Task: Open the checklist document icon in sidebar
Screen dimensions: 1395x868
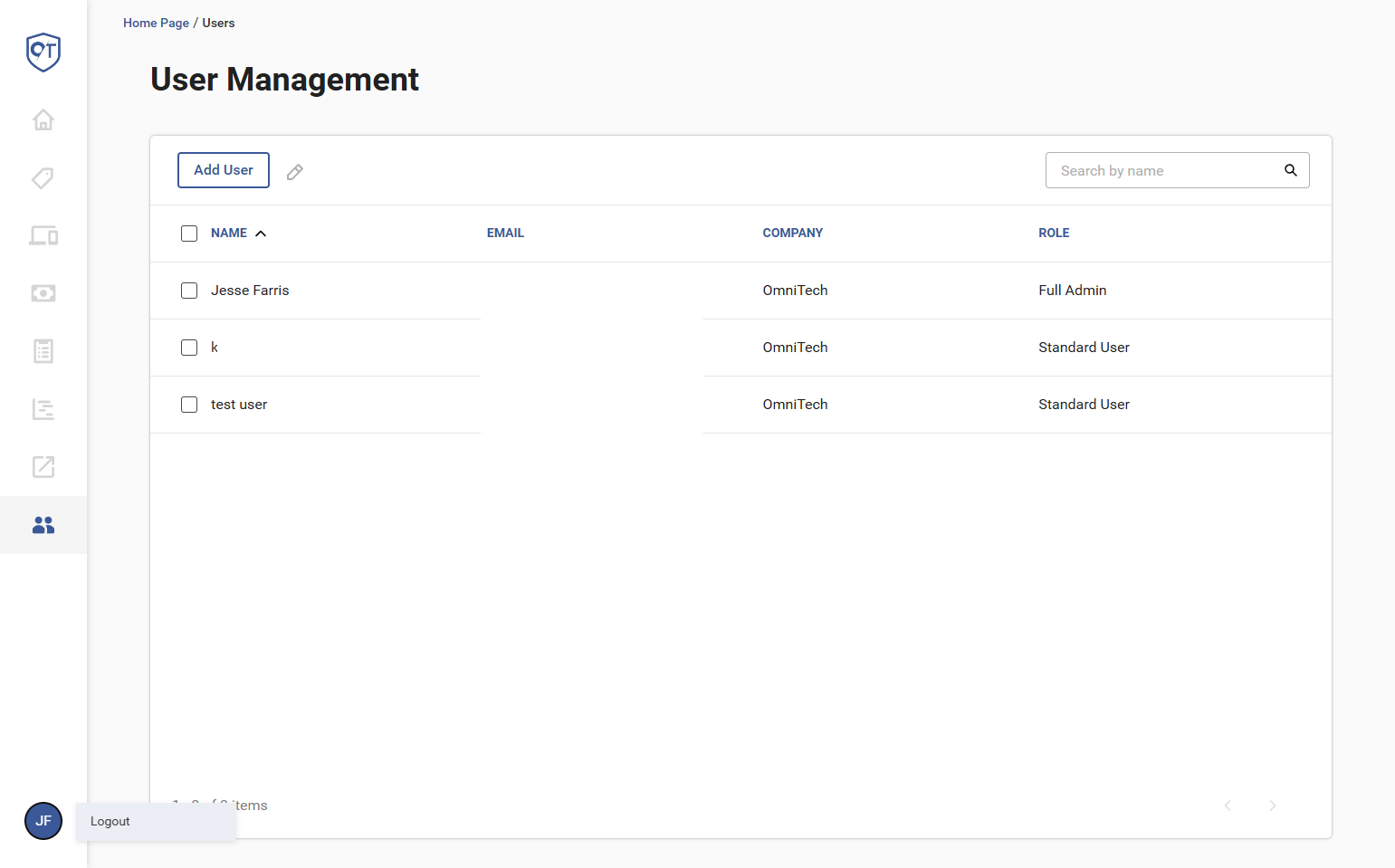Action: pyautogui.click(x=43, y=351)
